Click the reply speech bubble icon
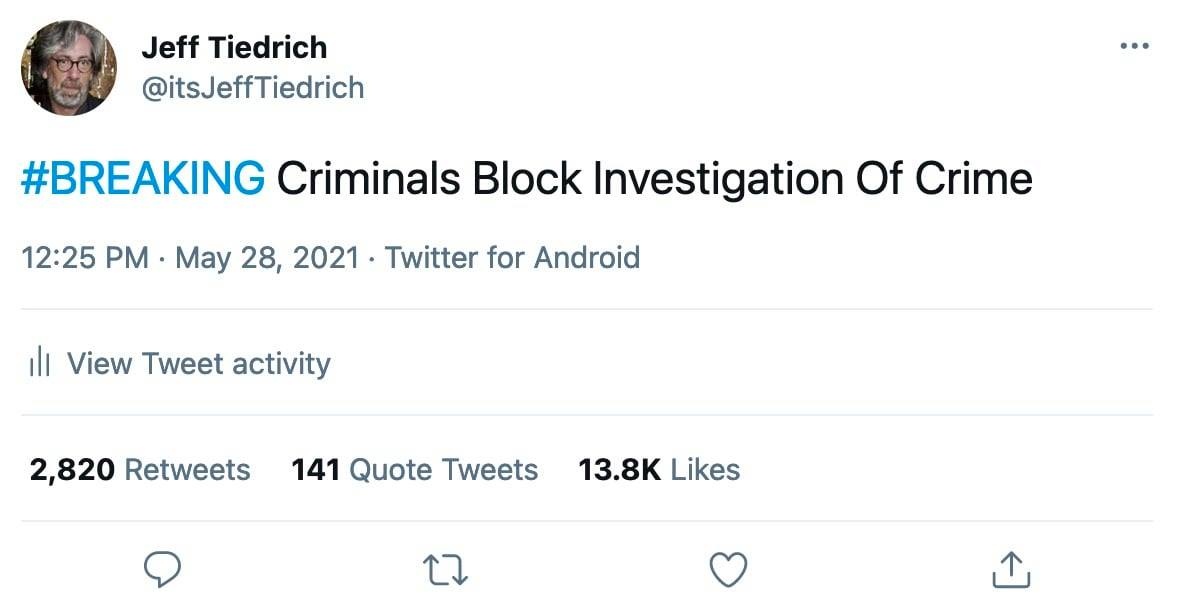 point(162,569)
